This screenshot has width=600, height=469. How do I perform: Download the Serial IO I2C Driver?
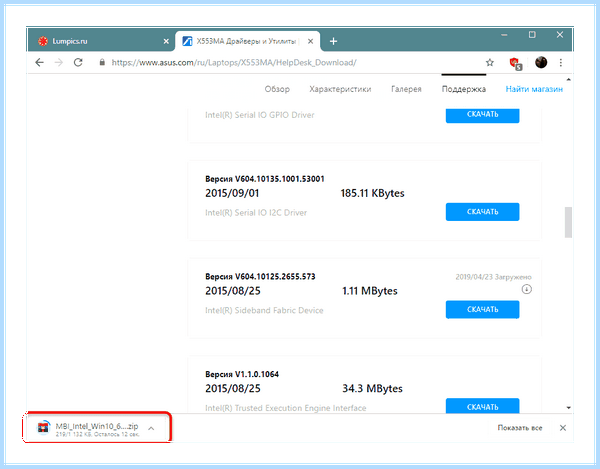pos(482,212)
